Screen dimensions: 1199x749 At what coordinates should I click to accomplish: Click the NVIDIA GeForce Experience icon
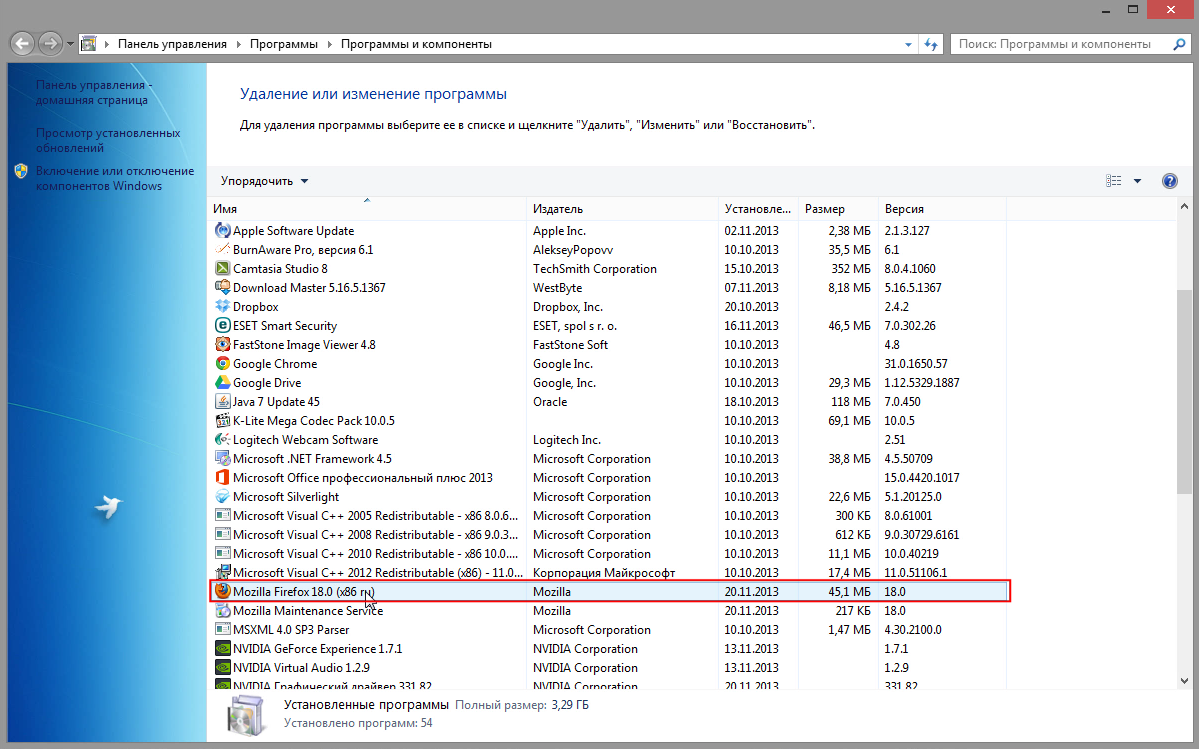coord(223,649)
